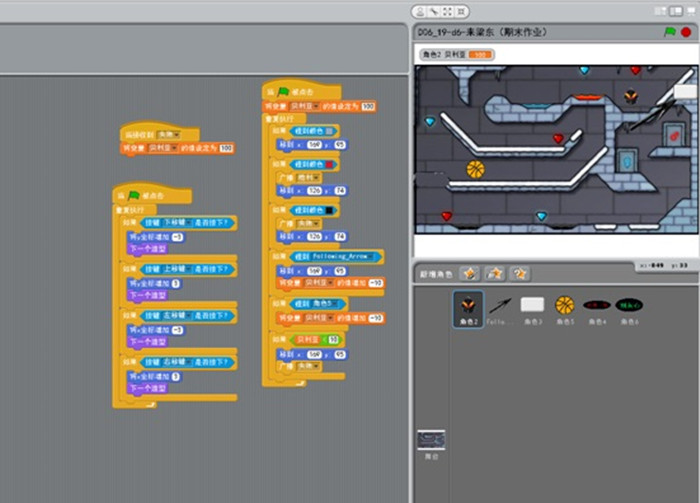Paint a new sprite with star brush button

[x=469, y=273]
